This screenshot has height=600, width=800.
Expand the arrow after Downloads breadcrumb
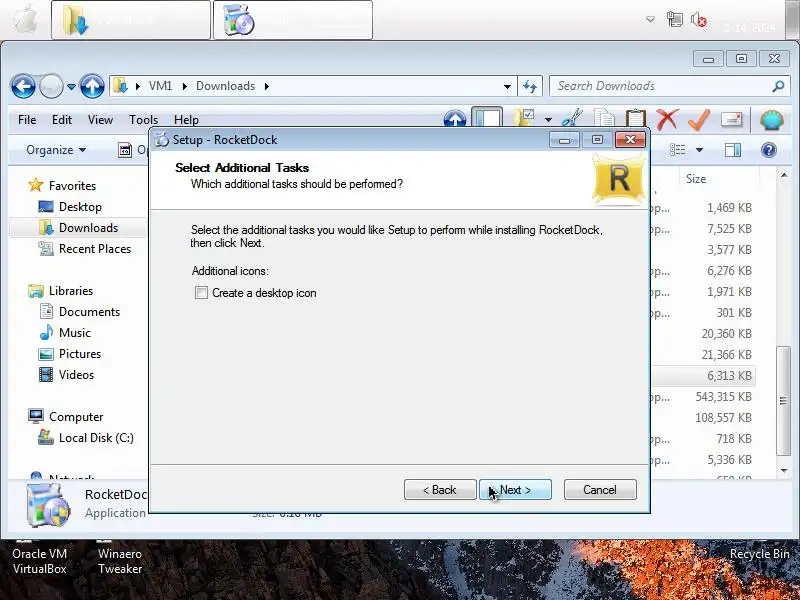pos(267,86)
